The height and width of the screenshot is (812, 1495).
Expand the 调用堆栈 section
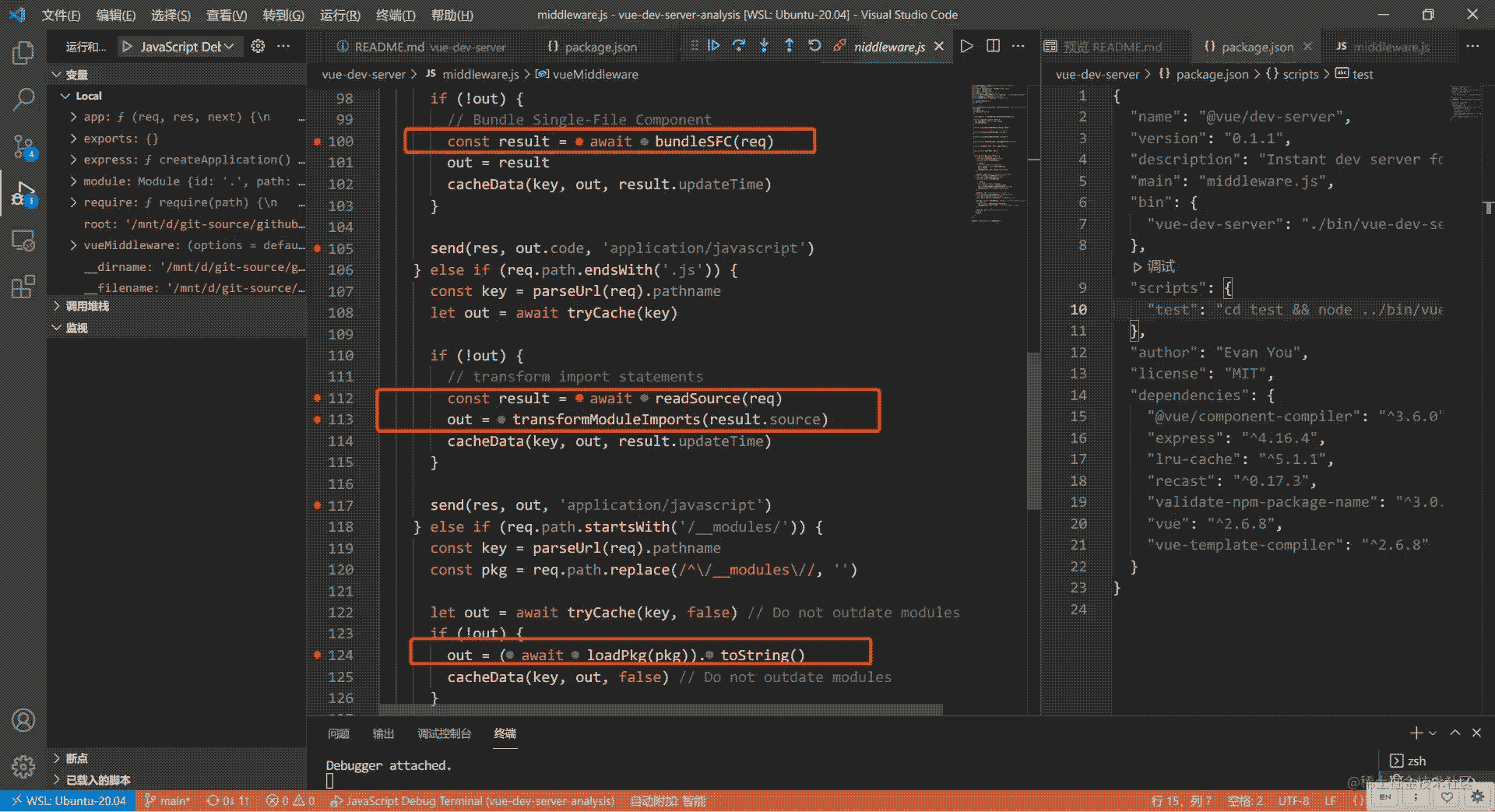(x=56, y=306)
